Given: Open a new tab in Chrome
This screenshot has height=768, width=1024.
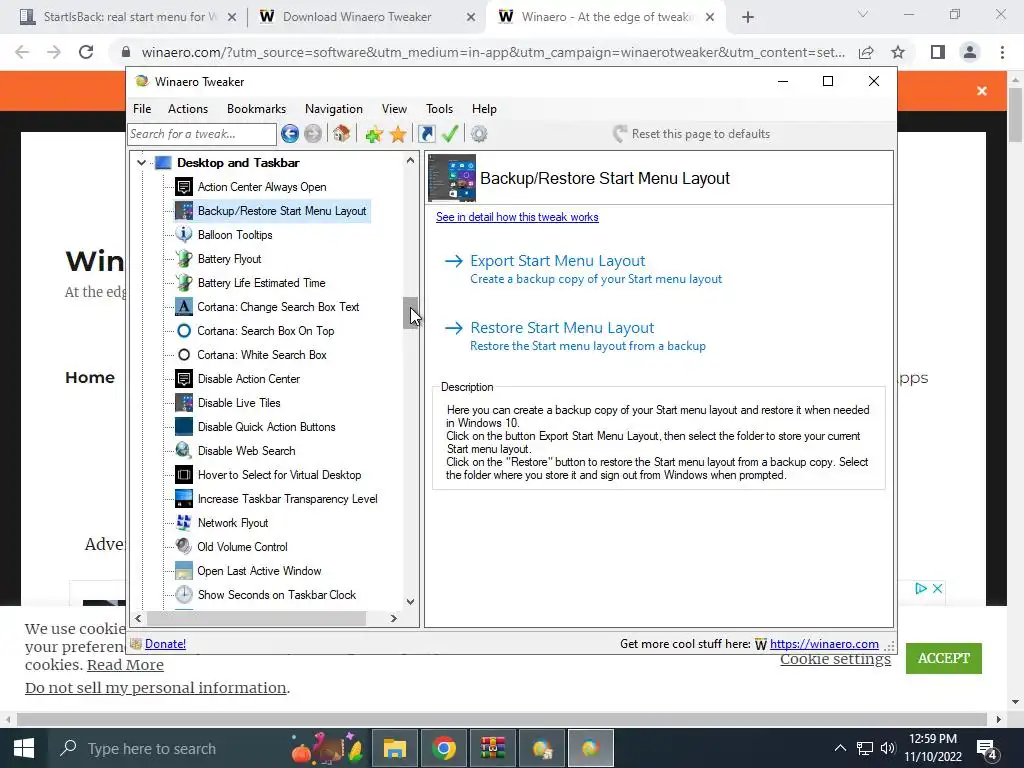Looking at the screenshot, I should pos(748,18).
